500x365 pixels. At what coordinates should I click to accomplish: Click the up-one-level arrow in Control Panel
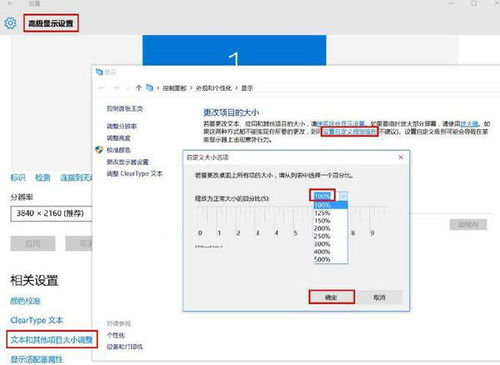[139, 88]
